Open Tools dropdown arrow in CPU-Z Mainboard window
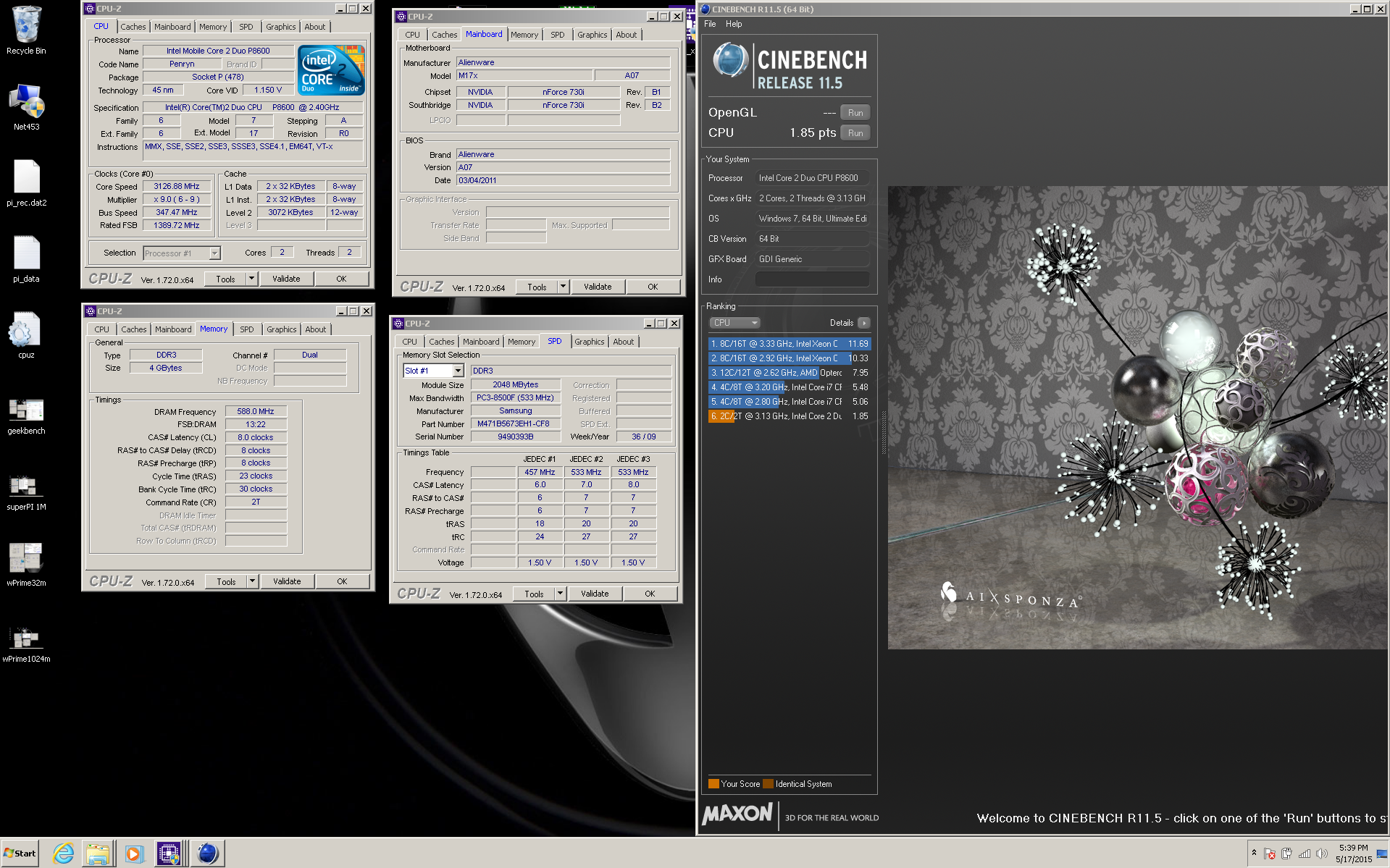Screen dimensions: 1390x868 [564, 287]
